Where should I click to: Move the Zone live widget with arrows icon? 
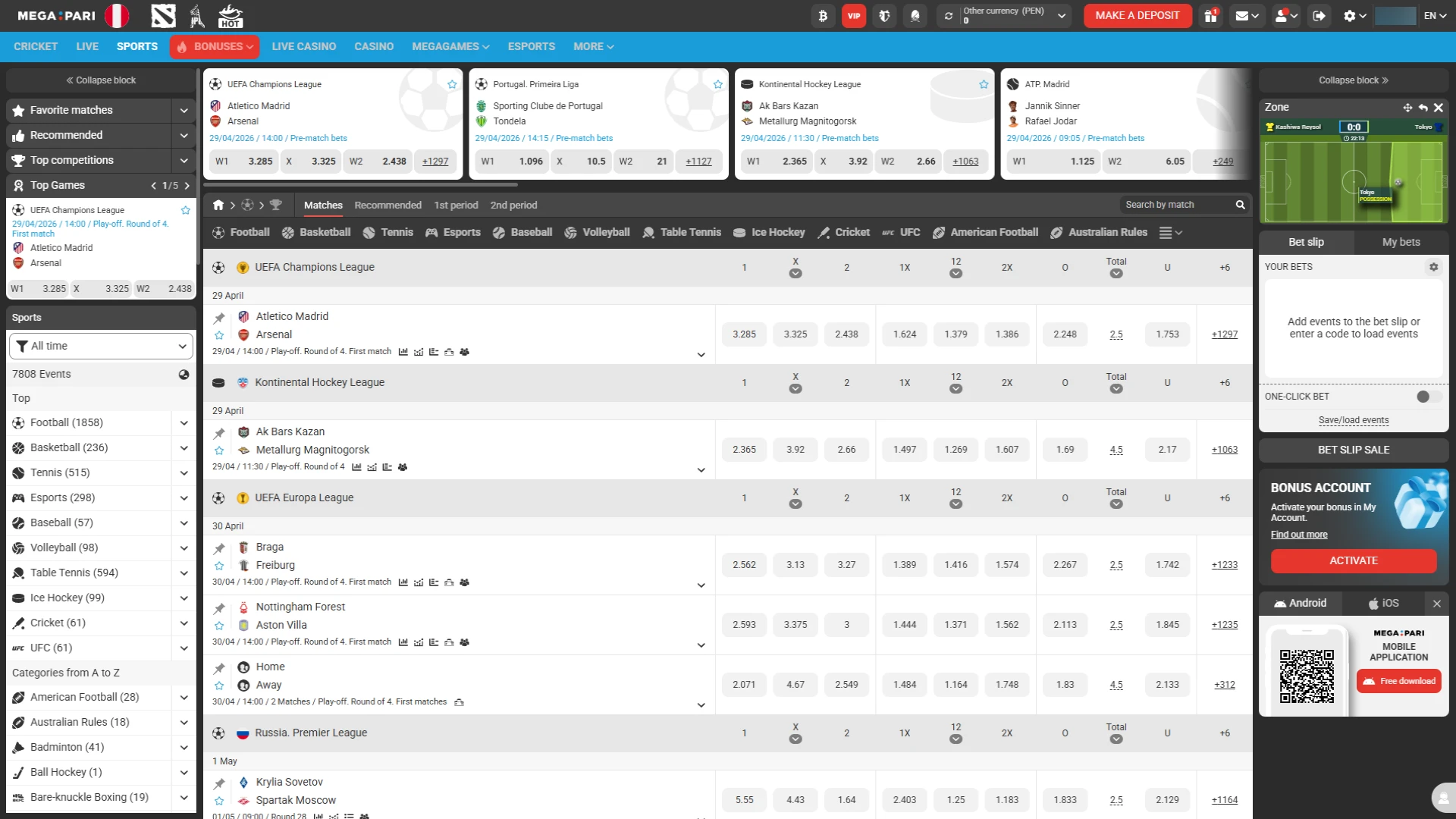1407,108
